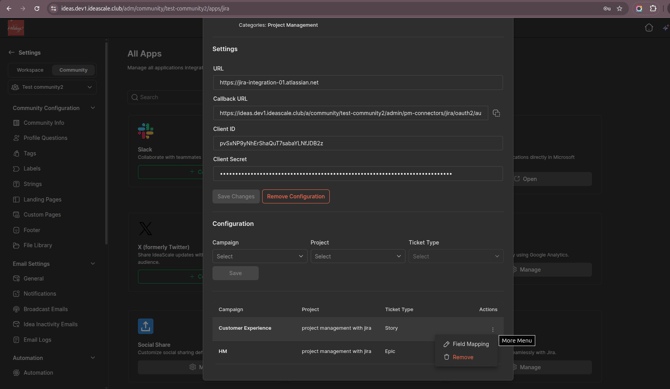Click the Open button in background card

coord(551,179)
